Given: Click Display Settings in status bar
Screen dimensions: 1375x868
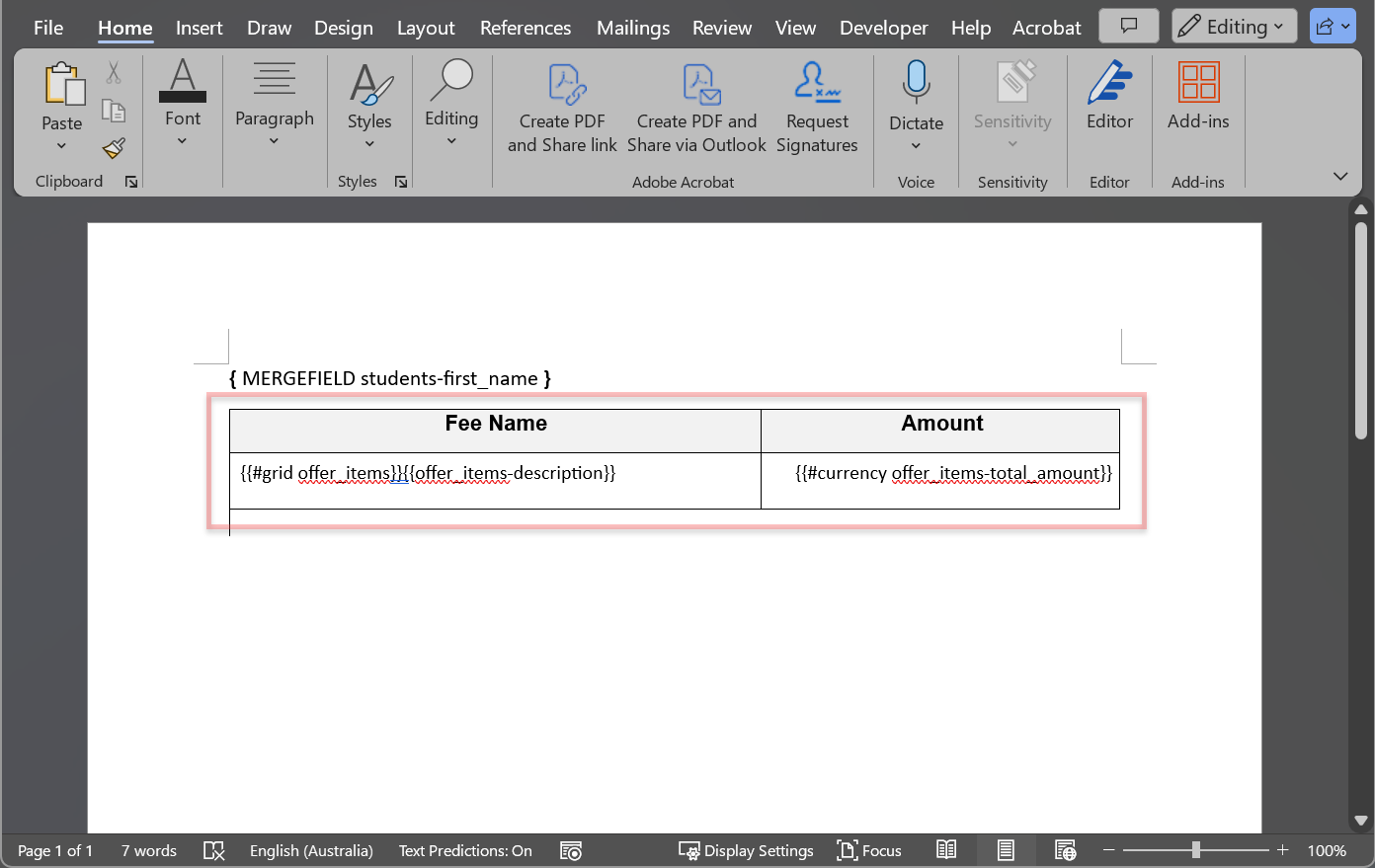Looking at the screenshot, I should point(747,850).
